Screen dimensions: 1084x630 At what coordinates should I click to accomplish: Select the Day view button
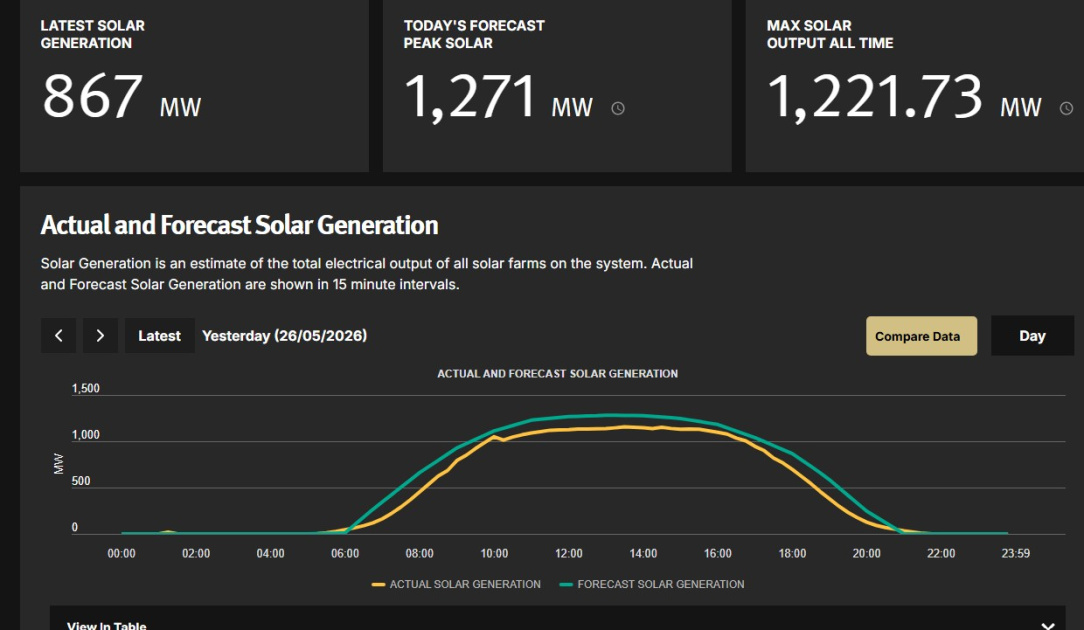coord(1032,335)
